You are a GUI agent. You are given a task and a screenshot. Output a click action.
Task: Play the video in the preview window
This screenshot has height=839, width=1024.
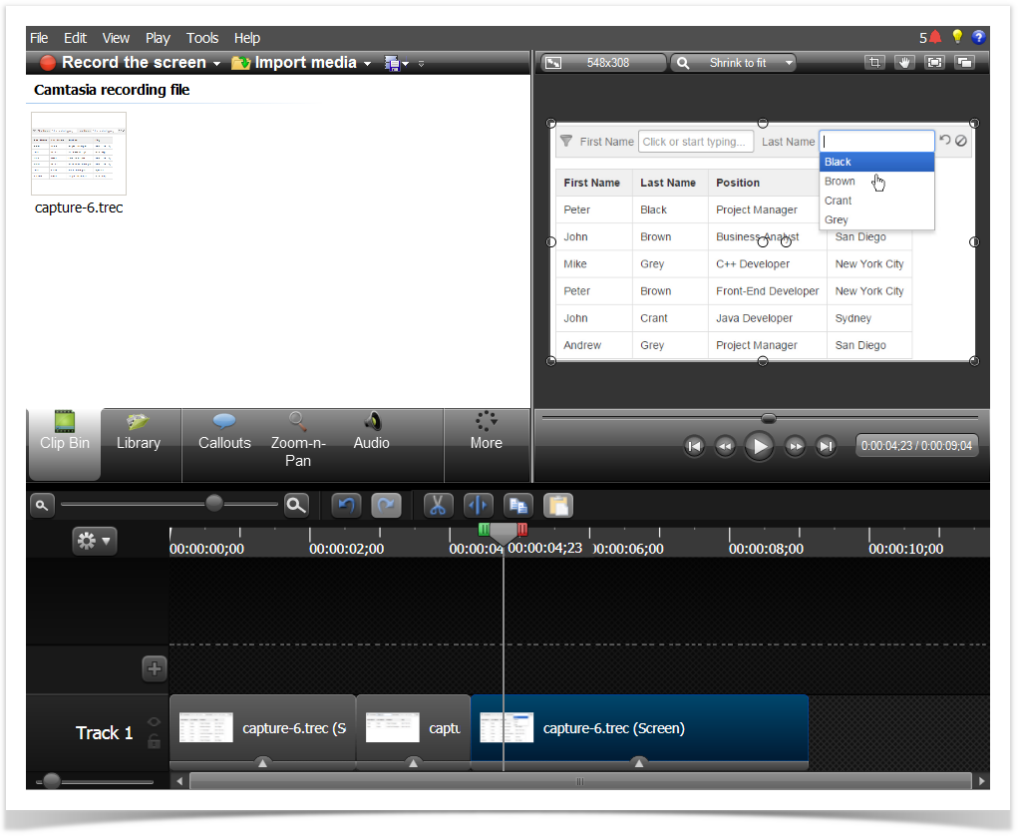click(759, 446)
